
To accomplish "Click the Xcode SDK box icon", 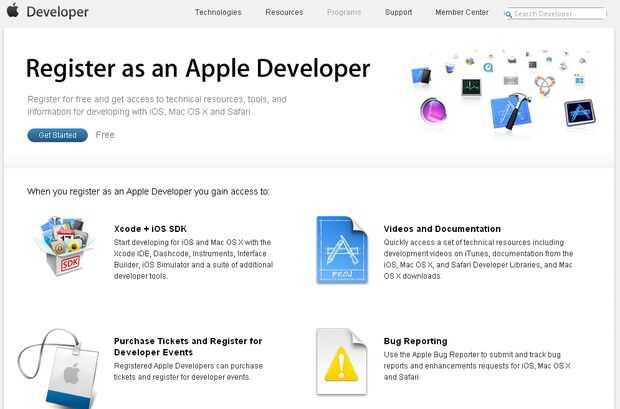I will 65,246.
